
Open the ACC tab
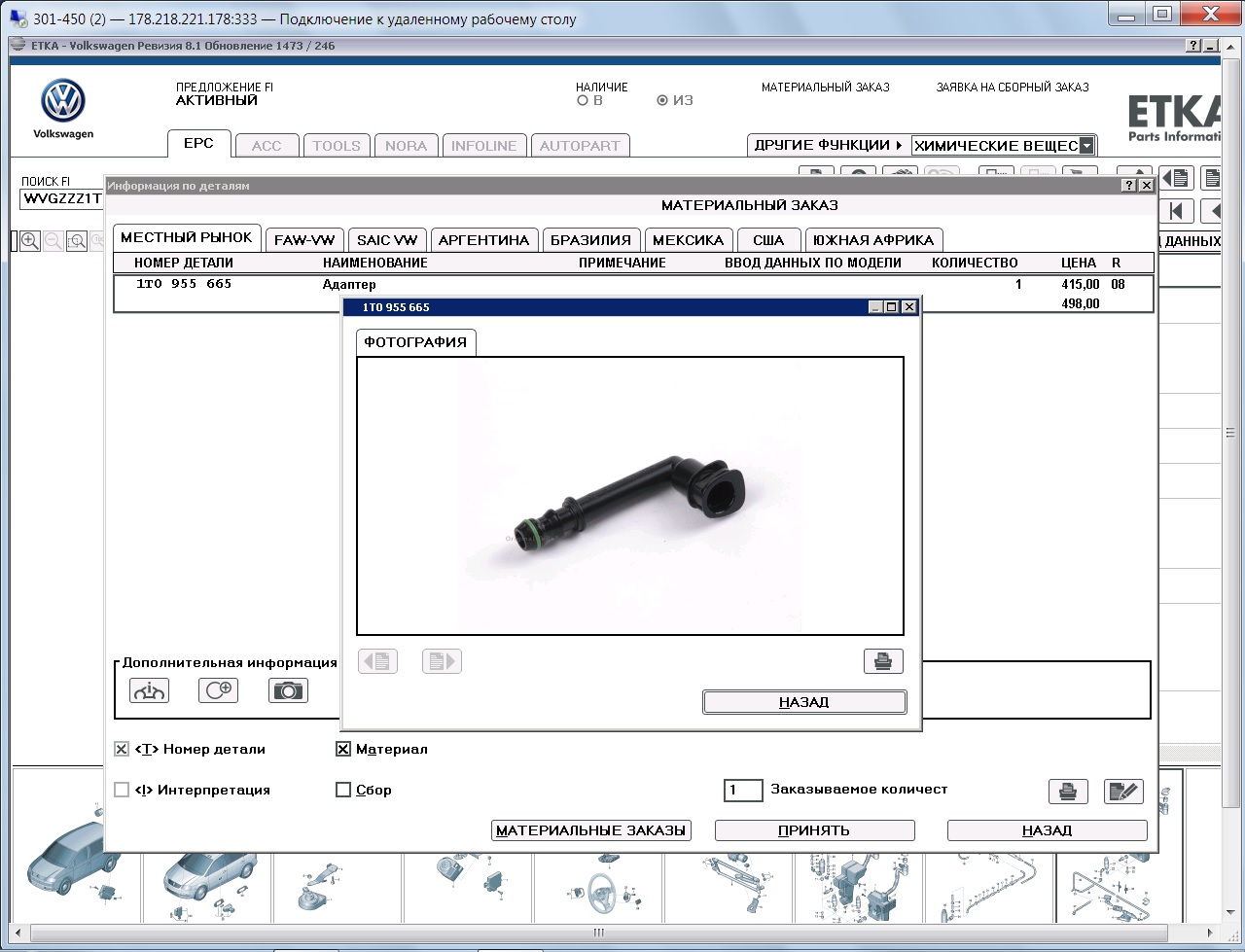267,146
